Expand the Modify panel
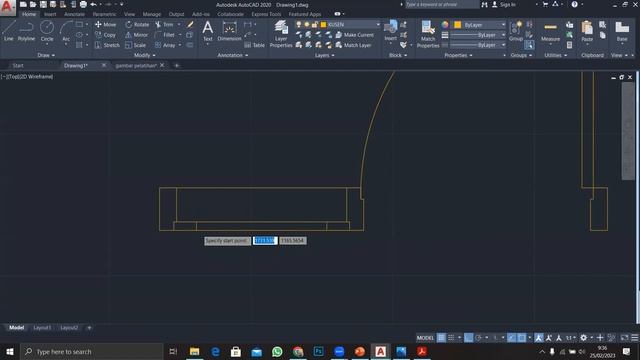The width and height of the screenshot is (640, 360). [144, 55]
